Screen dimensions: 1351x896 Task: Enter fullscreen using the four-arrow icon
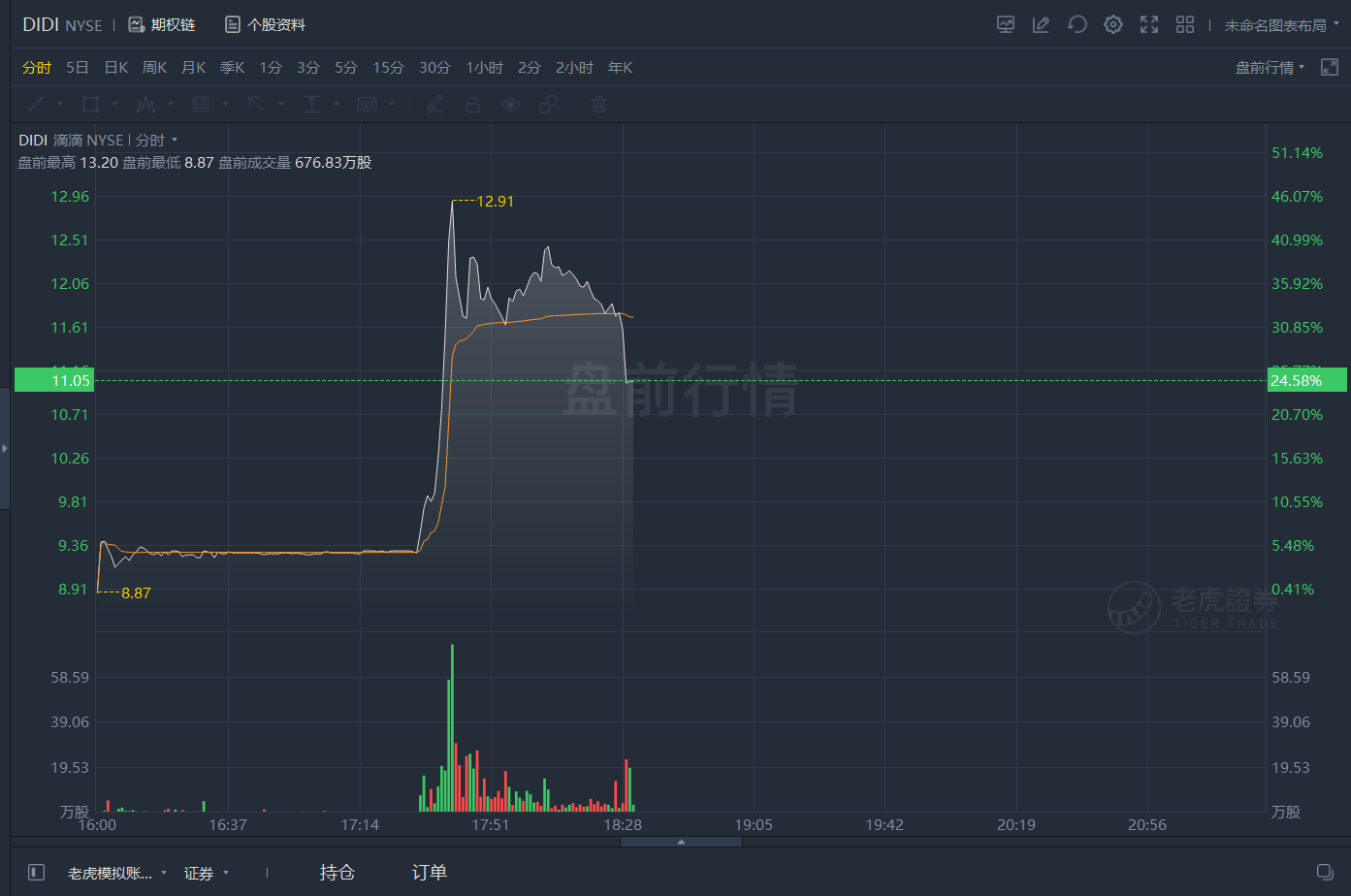pos(1149,25)
